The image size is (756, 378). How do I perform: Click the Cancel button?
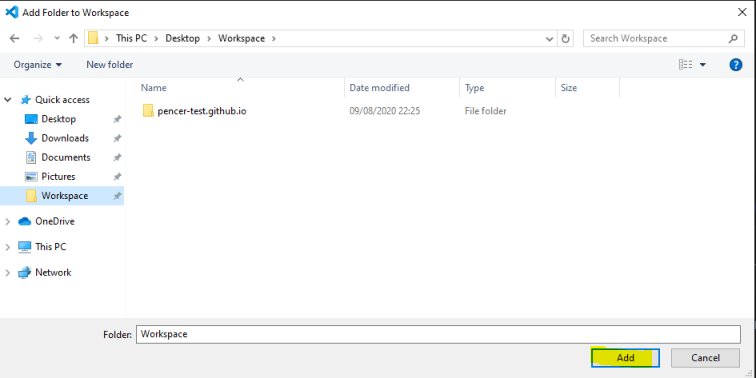[705, 358]
